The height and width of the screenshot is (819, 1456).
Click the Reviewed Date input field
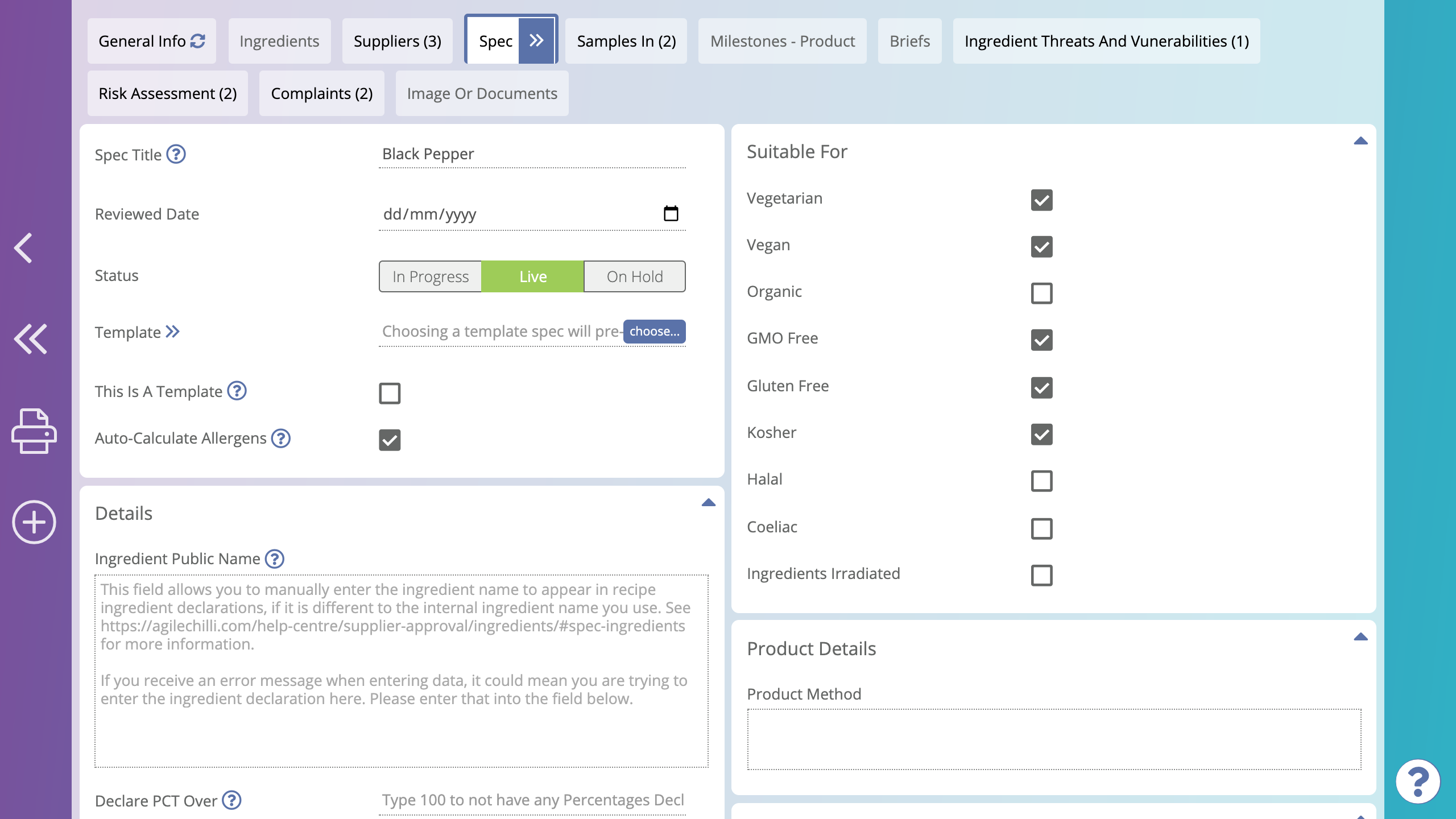point(531,214)
